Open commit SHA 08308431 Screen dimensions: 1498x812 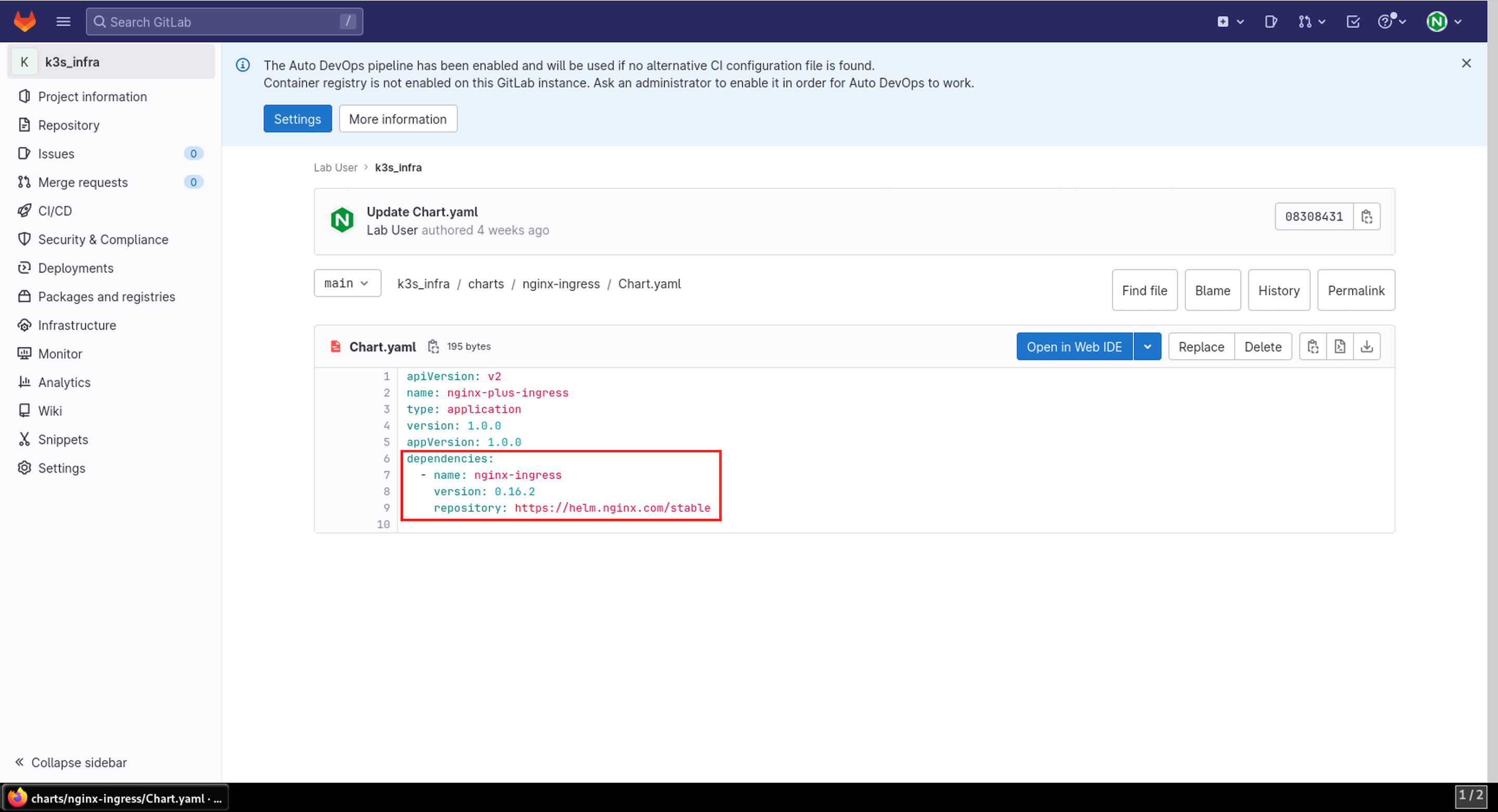[x=1314, y=216]
